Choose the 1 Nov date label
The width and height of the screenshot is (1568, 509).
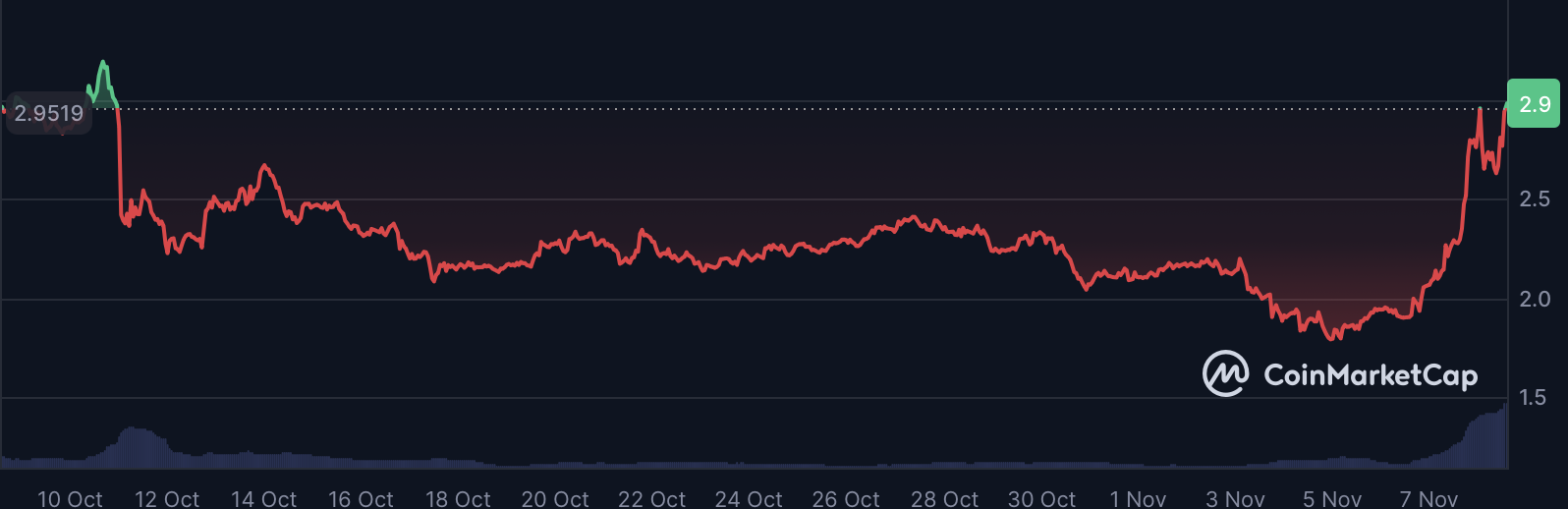click(1138, 499)
